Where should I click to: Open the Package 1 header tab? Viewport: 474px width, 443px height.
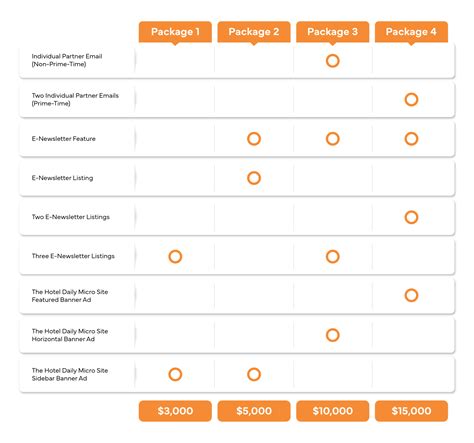point(175,32)
